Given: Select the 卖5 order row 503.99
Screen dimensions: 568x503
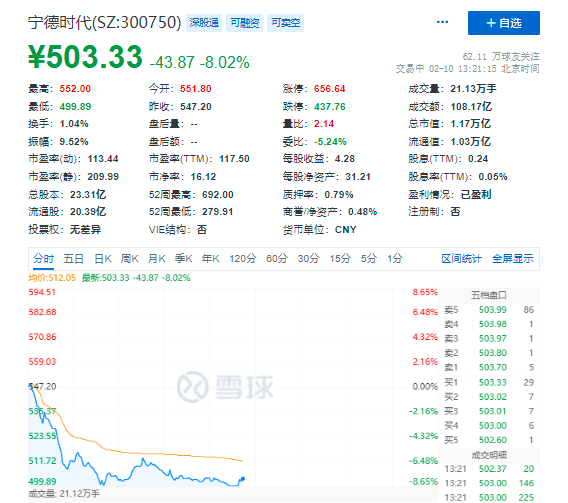Looking at the screenshot, I should point(489,310).
